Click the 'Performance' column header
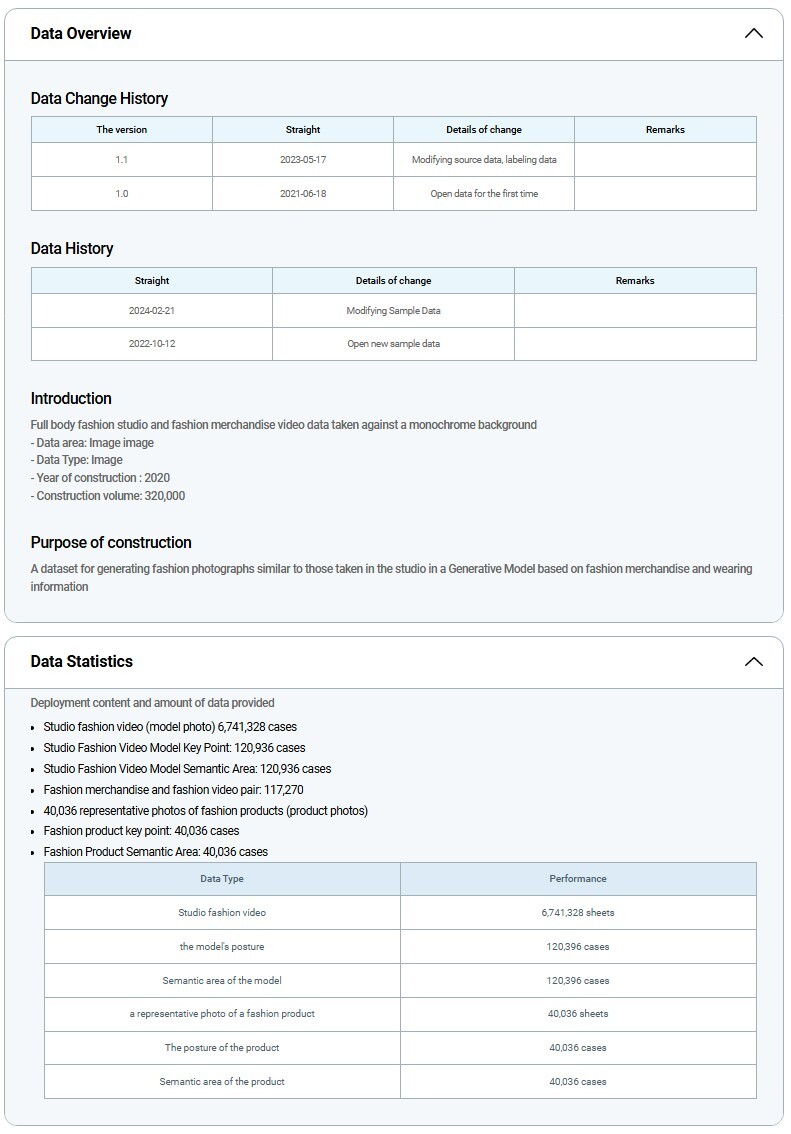Image resolution: width=791 pixels, height=1134 pixels. click(x=578, y=878)
